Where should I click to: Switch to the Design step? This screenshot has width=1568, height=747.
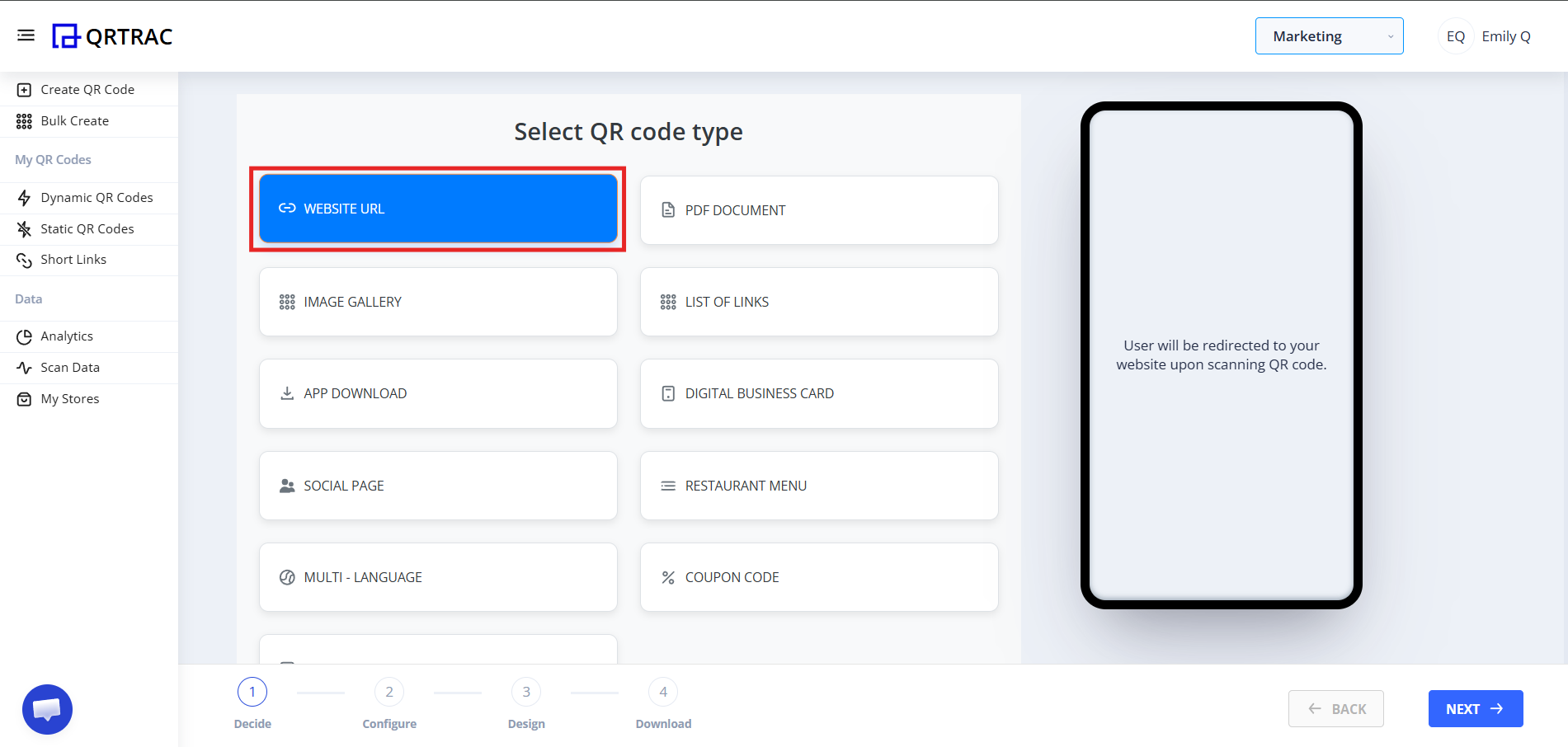(x=526, y=691)
